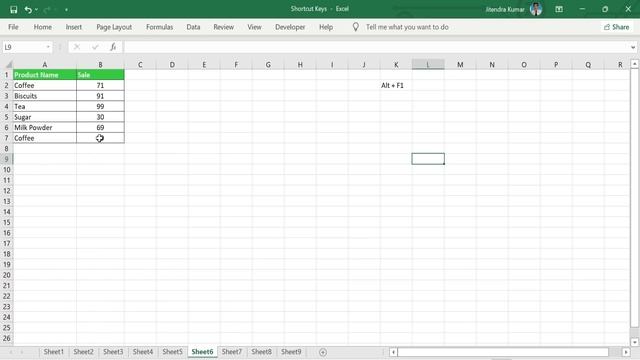Switch to Sheet4 tab
640x360 pixels.
pos(143,351)
